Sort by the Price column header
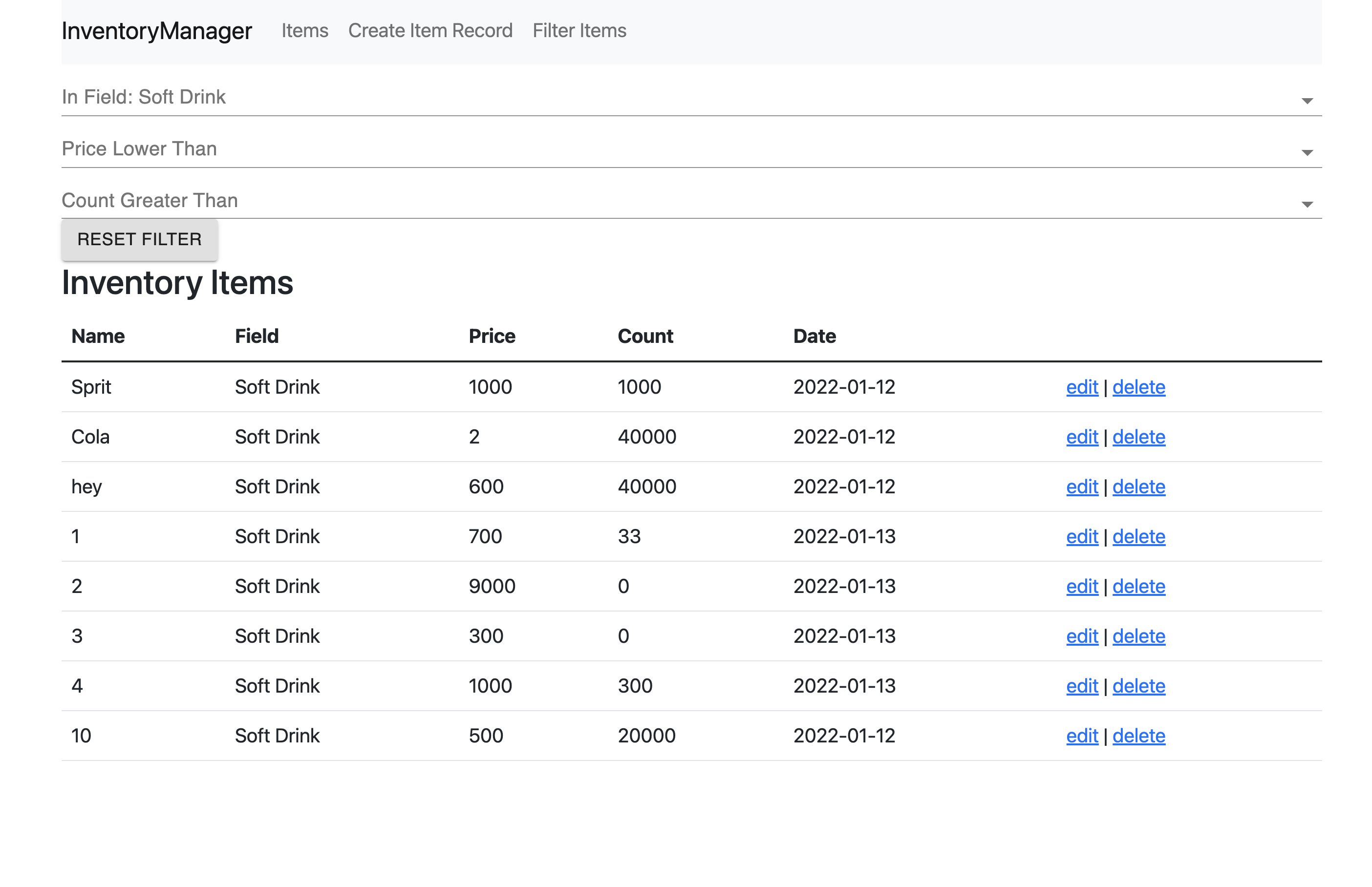This screenshot has height=887, width=1372. click(492, 336)
